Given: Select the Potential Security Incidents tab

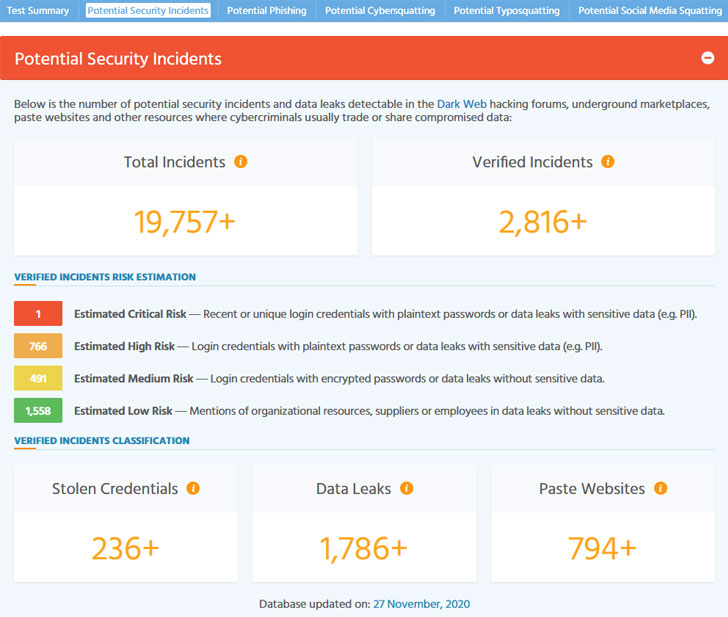Looking at the screenshot, I should point(148,11).
